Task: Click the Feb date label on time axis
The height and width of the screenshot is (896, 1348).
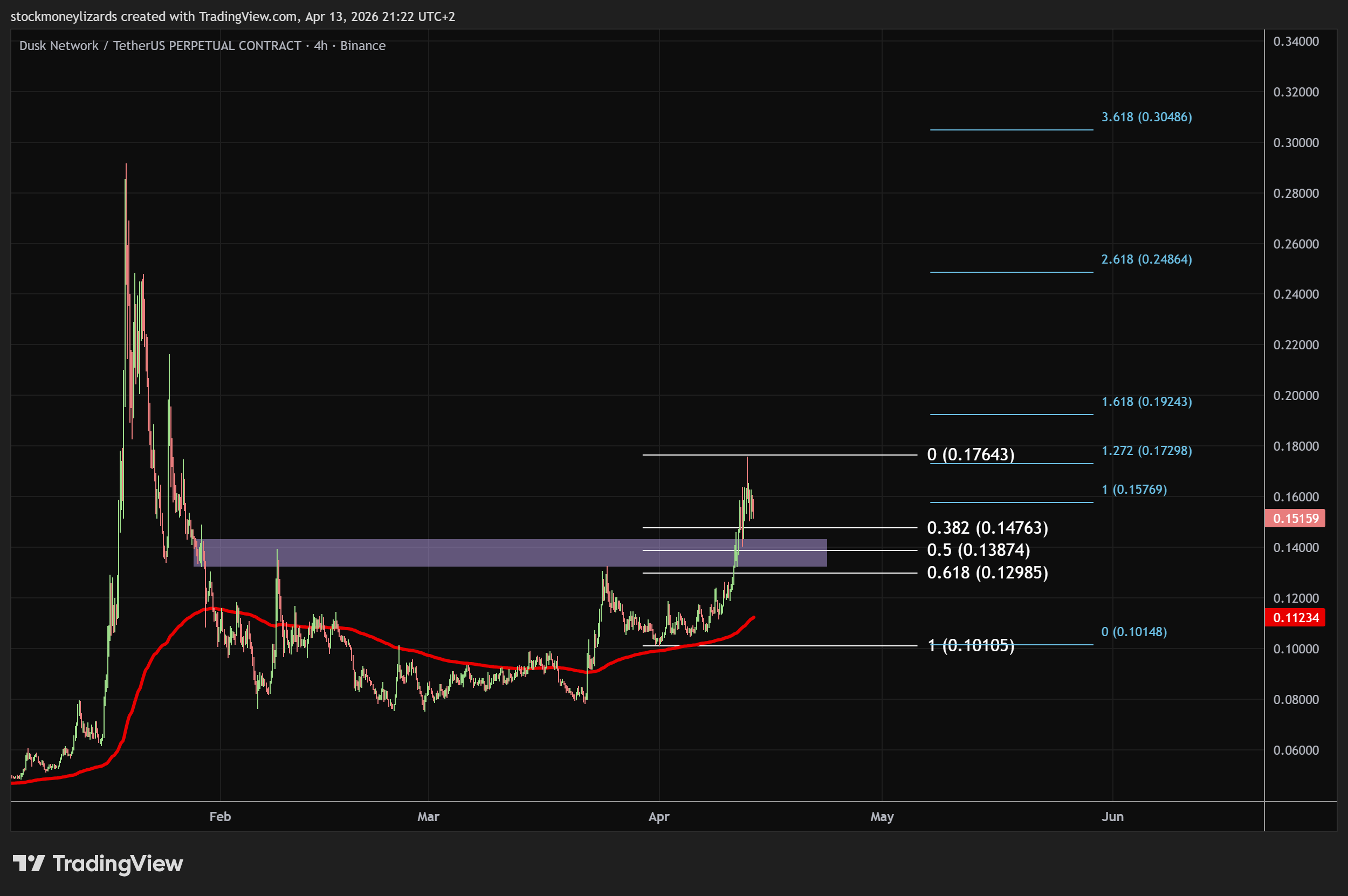Action: coord(220,817)
